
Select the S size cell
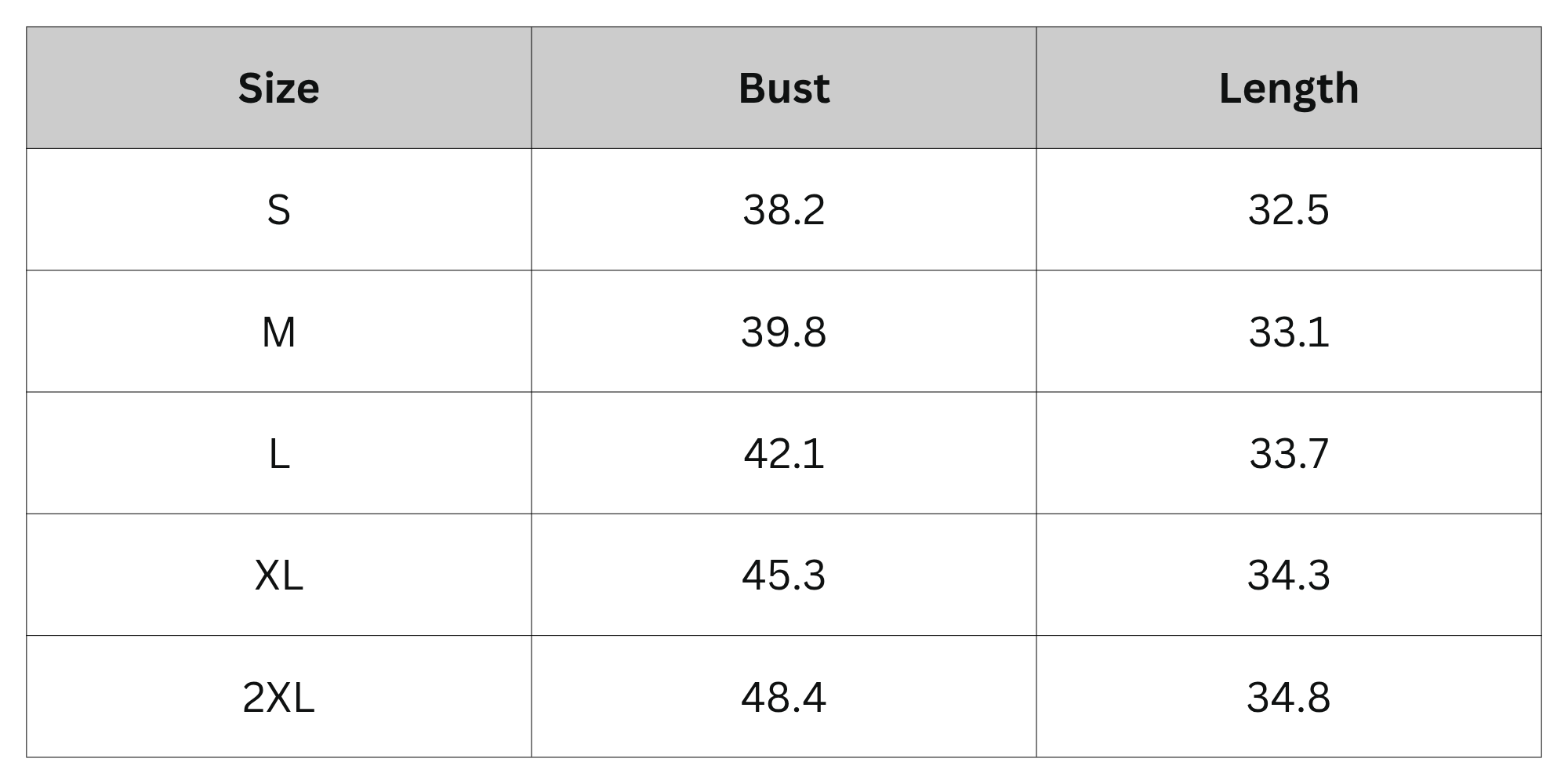(279, 209)
